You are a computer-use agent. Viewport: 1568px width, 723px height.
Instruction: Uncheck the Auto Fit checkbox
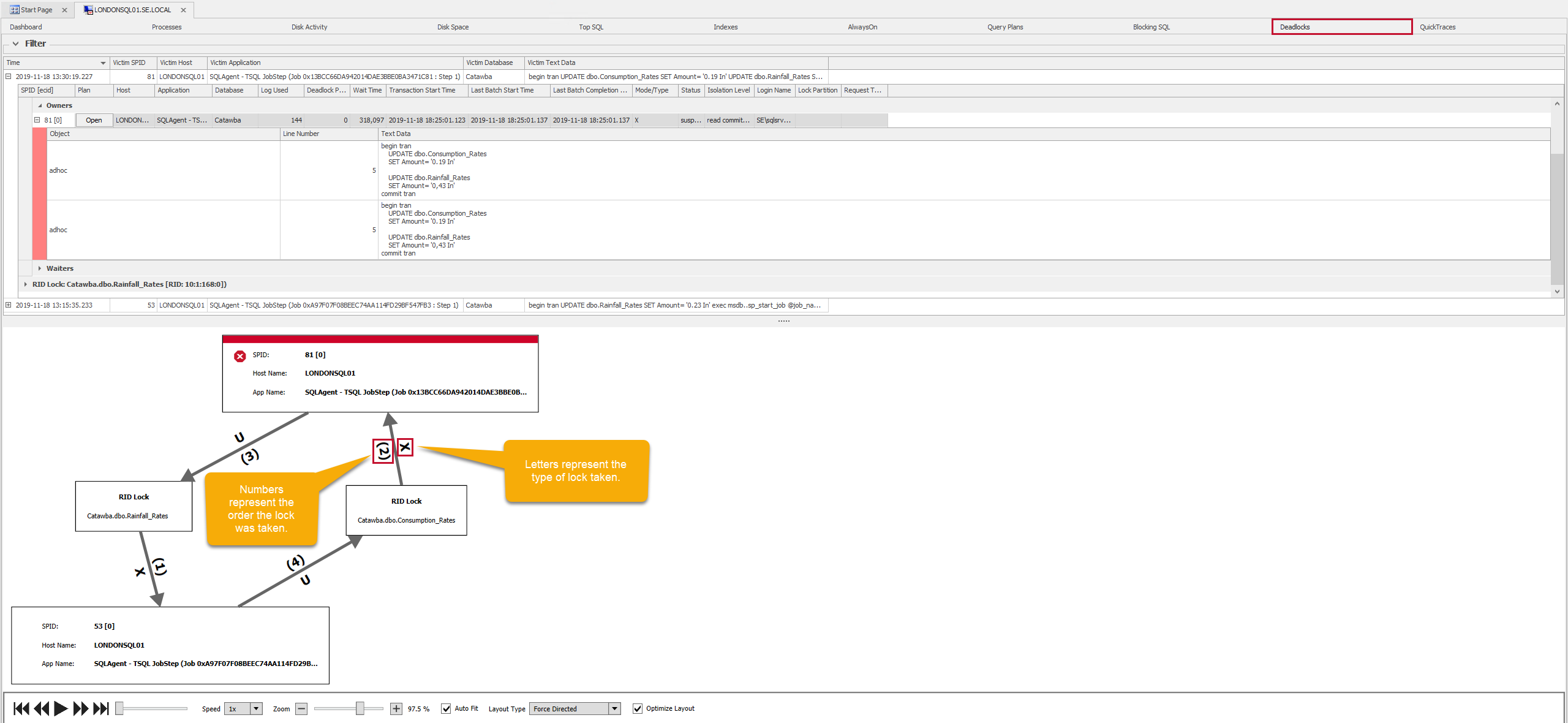point(446,708)
